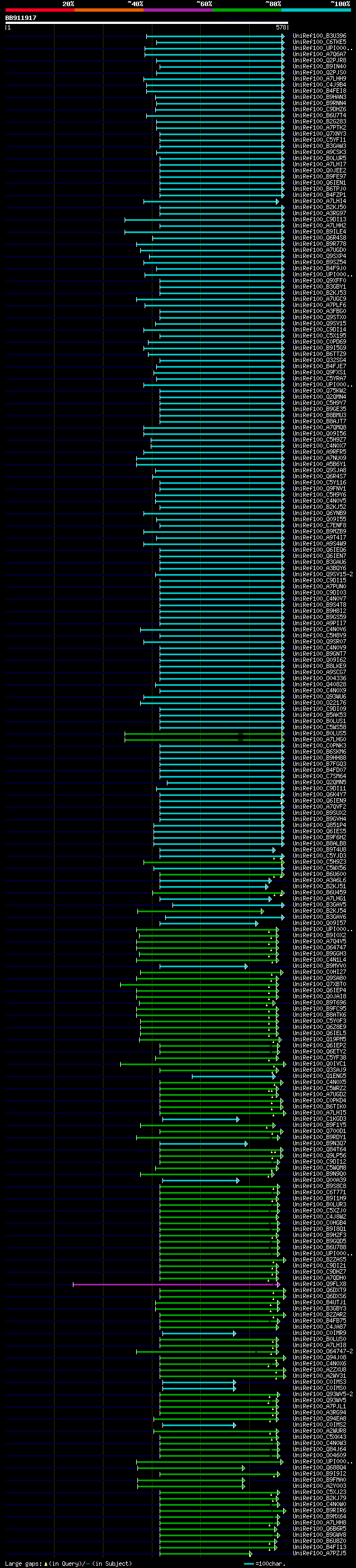Select hit label UniRef100_B2ZAR2
This screenshot has width=356, height=1568.
pos(319,1314)
